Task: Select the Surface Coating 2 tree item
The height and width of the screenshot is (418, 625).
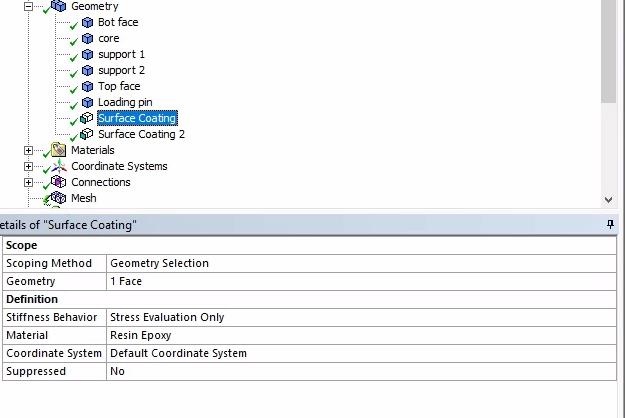Action: [141, 134]
